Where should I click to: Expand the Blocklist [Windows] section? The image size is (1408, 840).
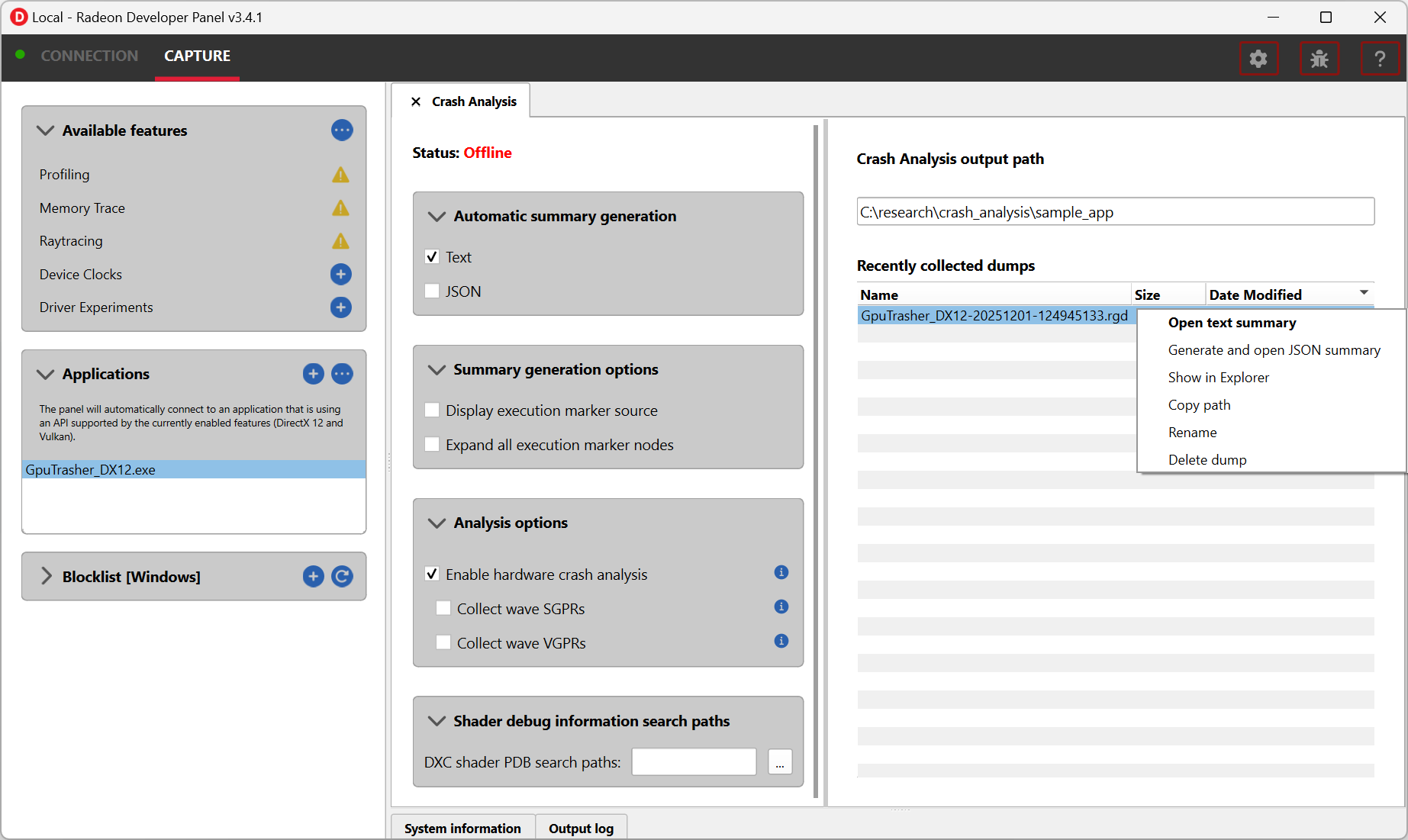coord(47,576)
